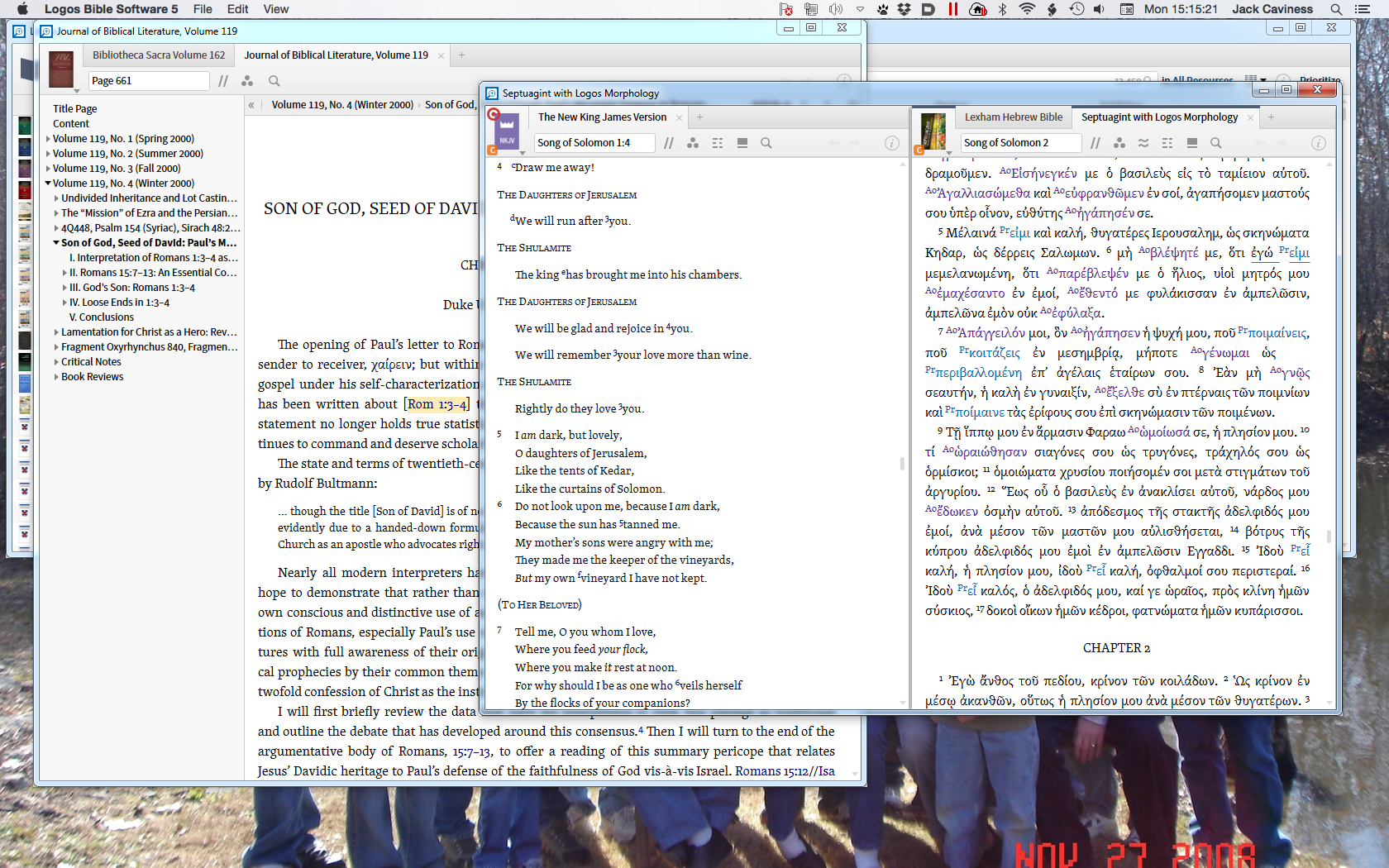Switch to Bibliotheca Sacra Volume 162 tab
This screenshot has height=868, width=1389.
coord(159,55)
